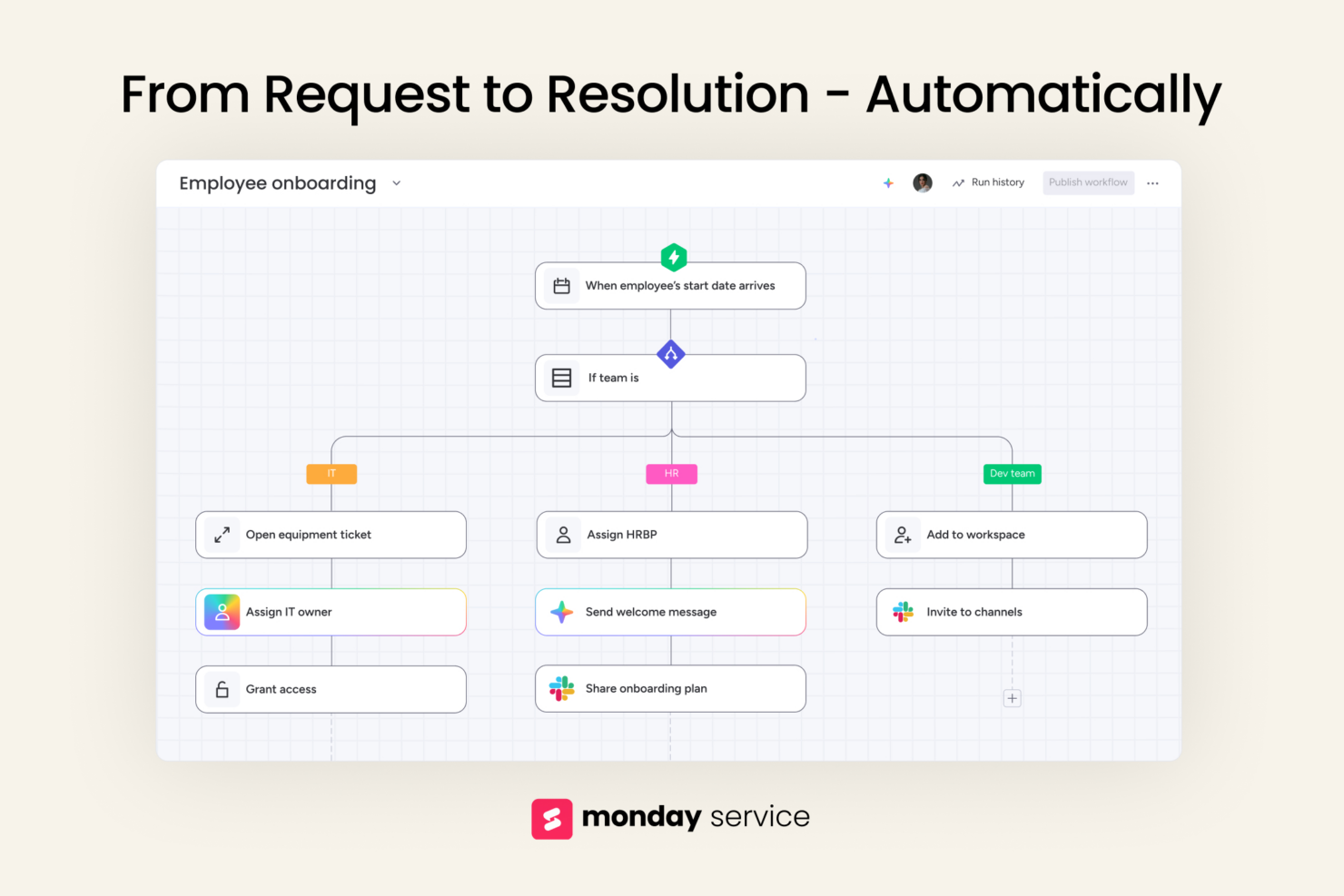Add a step with the plus button
Screen dimensions: 1344x896
pyautogui.click(x=1012, y=698)
